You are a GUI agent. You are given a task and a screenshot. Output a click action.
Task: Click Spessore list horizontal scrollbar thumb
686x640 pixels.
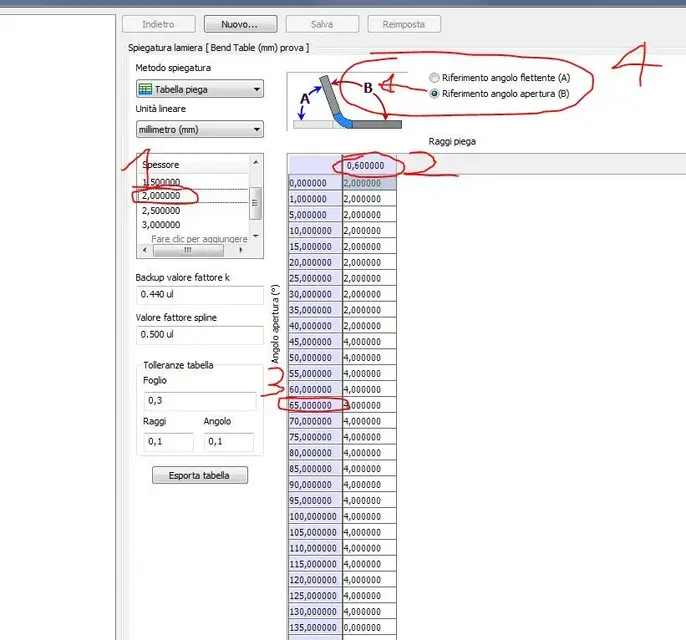(188, 250)
